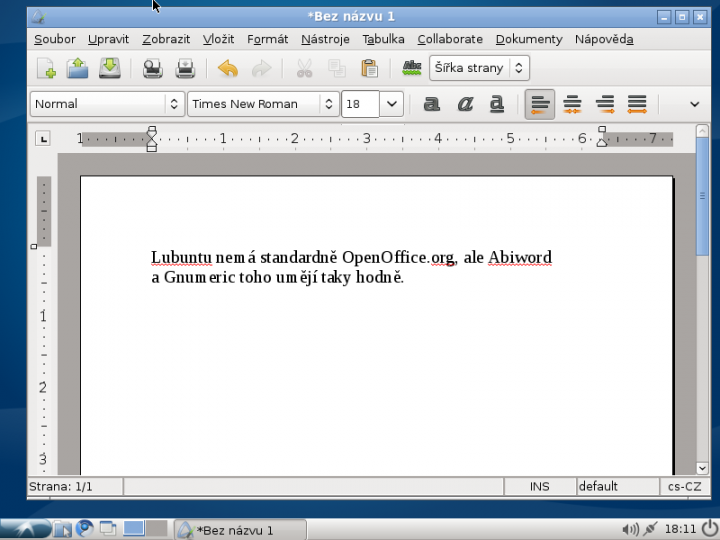Click the vertical scrollbar thumb
Image resolution: width=720 pixels, height=540 pixels.
(702, 197)
